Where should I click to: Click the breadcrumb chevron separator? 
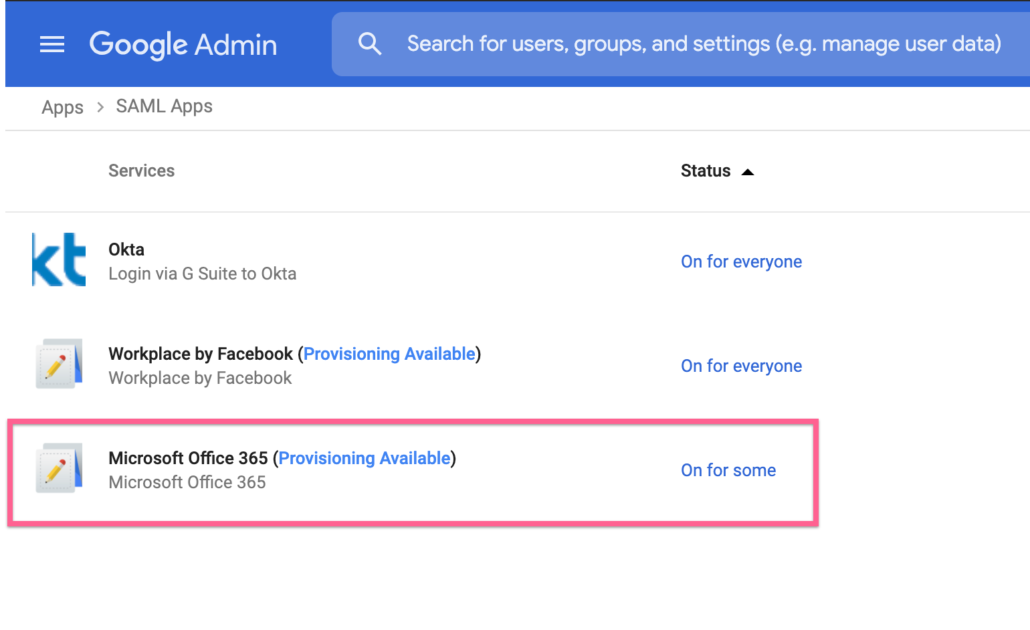(100, 107)
